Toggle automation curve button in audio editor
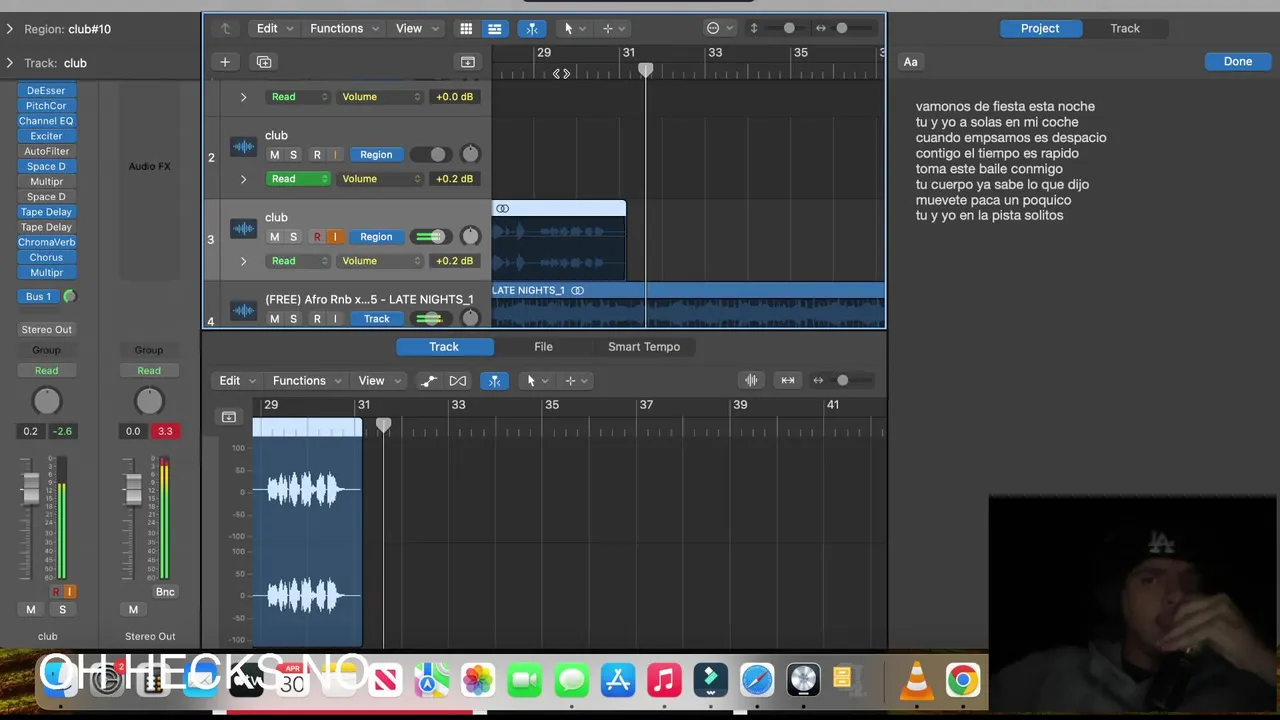Image resolution: width=1280 pixels, height=720 pixels. tap(428, 380)
